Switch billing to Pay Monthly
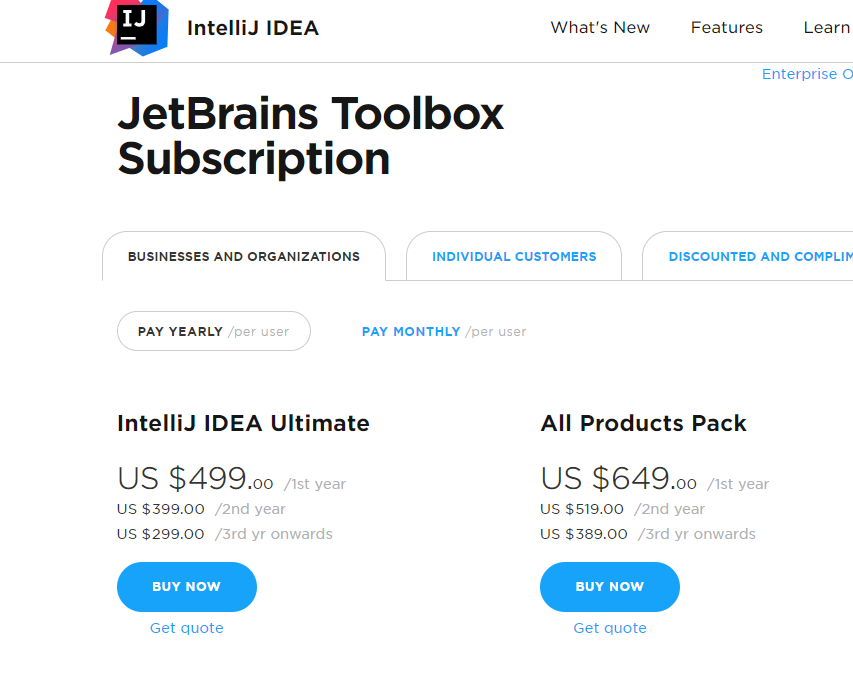This screenshot has height=680, width=853. 411,331
